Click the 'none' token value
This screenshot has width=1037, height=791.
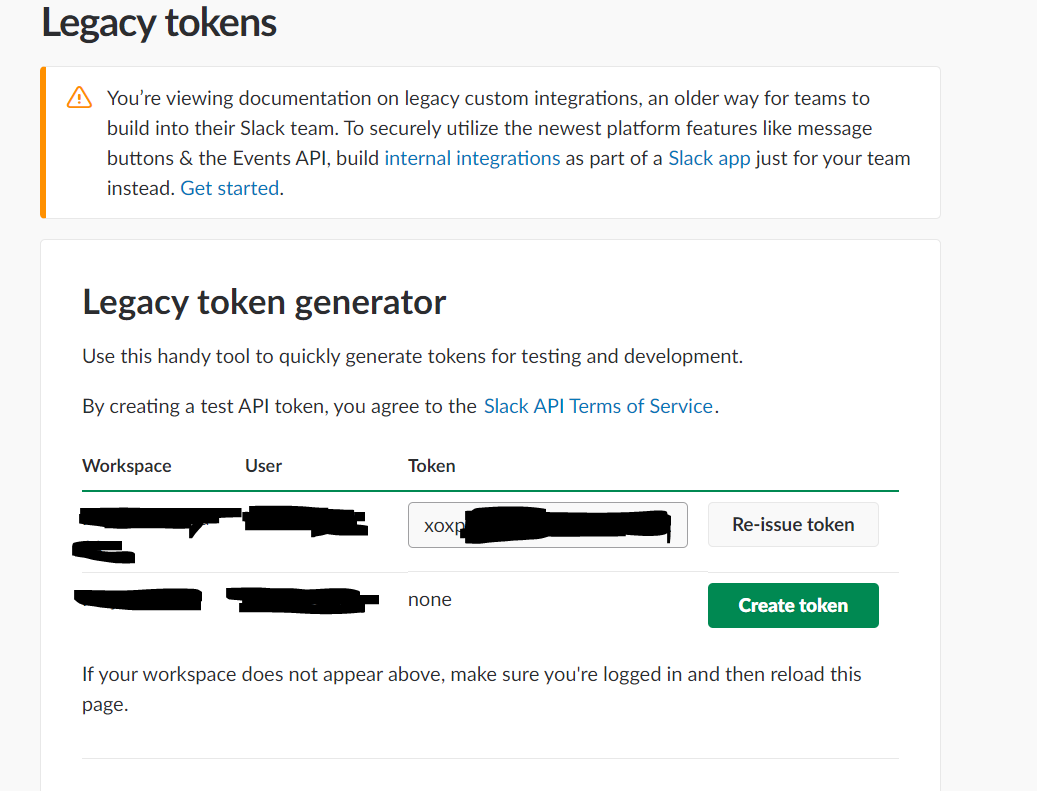tap(430, 600)
